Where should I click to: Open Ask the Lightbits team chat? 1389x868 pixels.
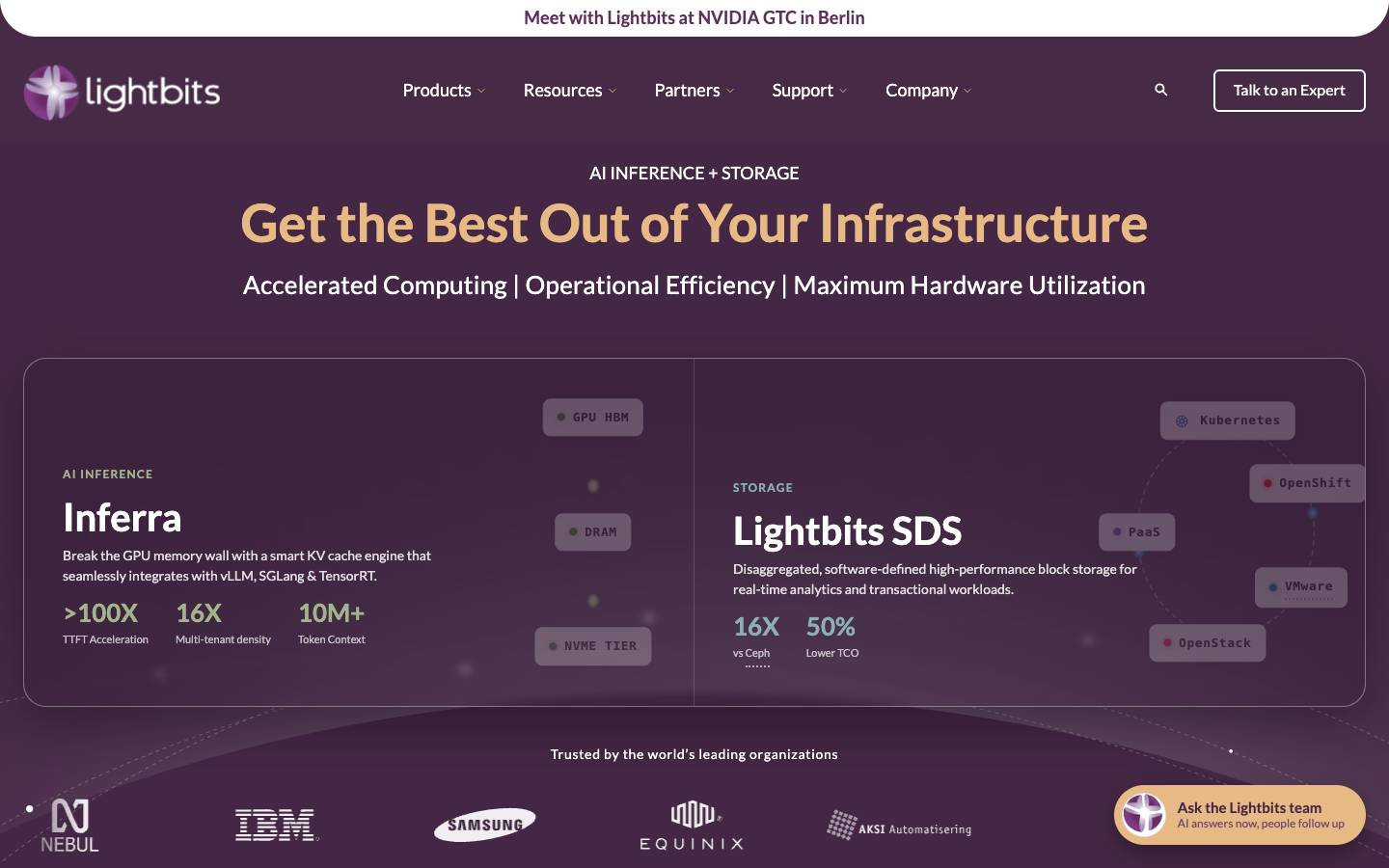pos(1239,815)
